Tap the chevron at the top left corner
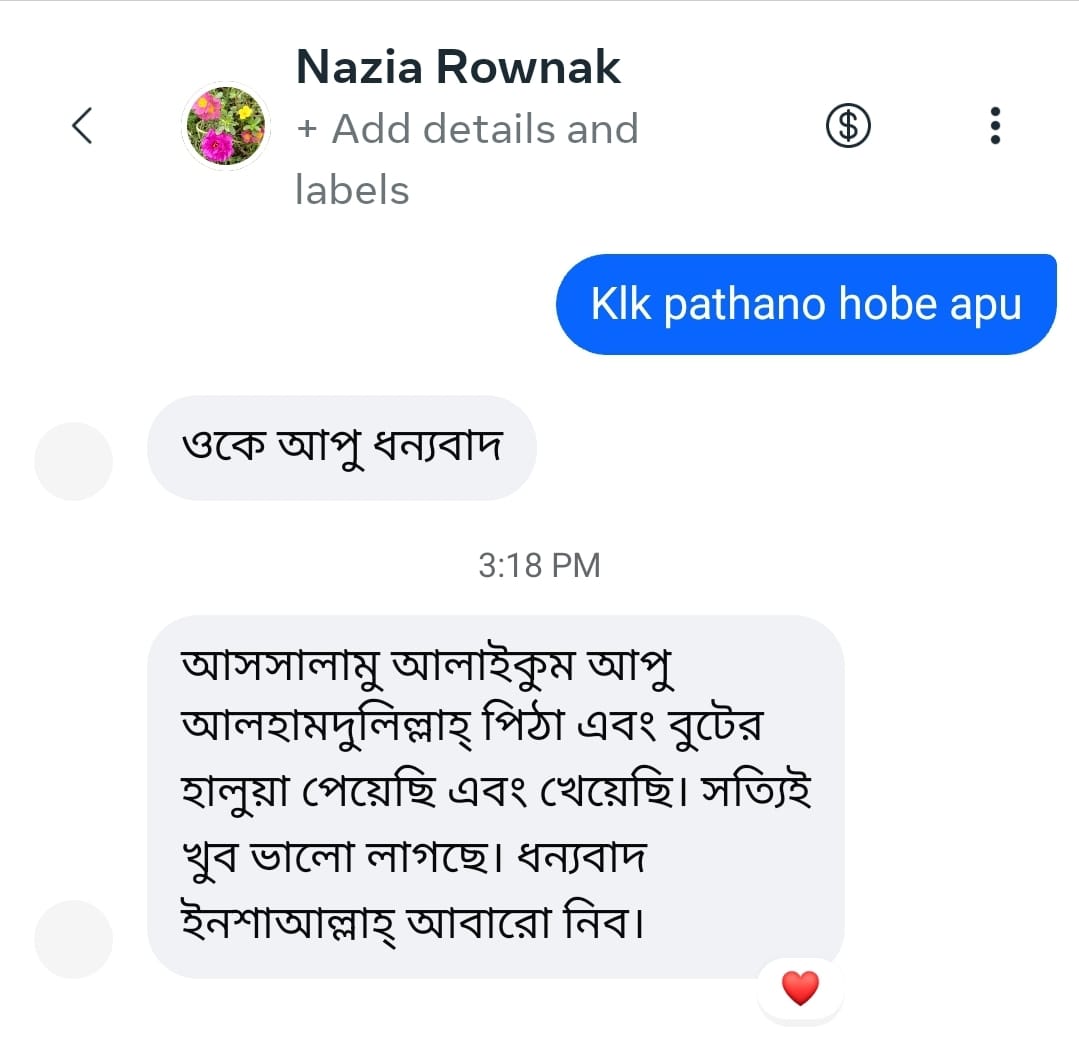1079x1052 pixels. point(83,127)
